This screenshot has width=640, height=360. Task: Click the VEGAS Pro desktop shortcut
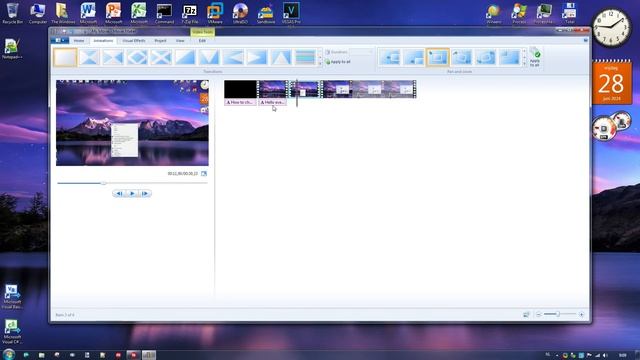pyautogui.click(x=291, y=13)
